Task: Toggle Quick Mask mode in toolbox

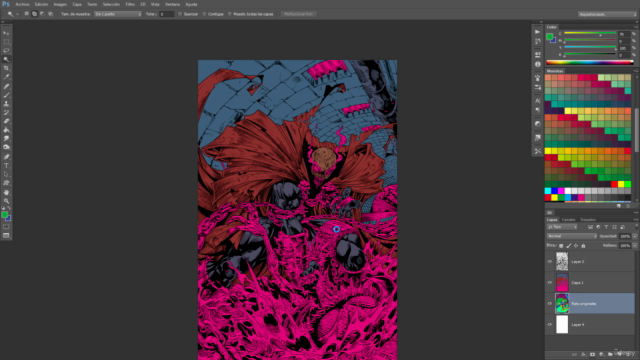Action: pos(6,227)
